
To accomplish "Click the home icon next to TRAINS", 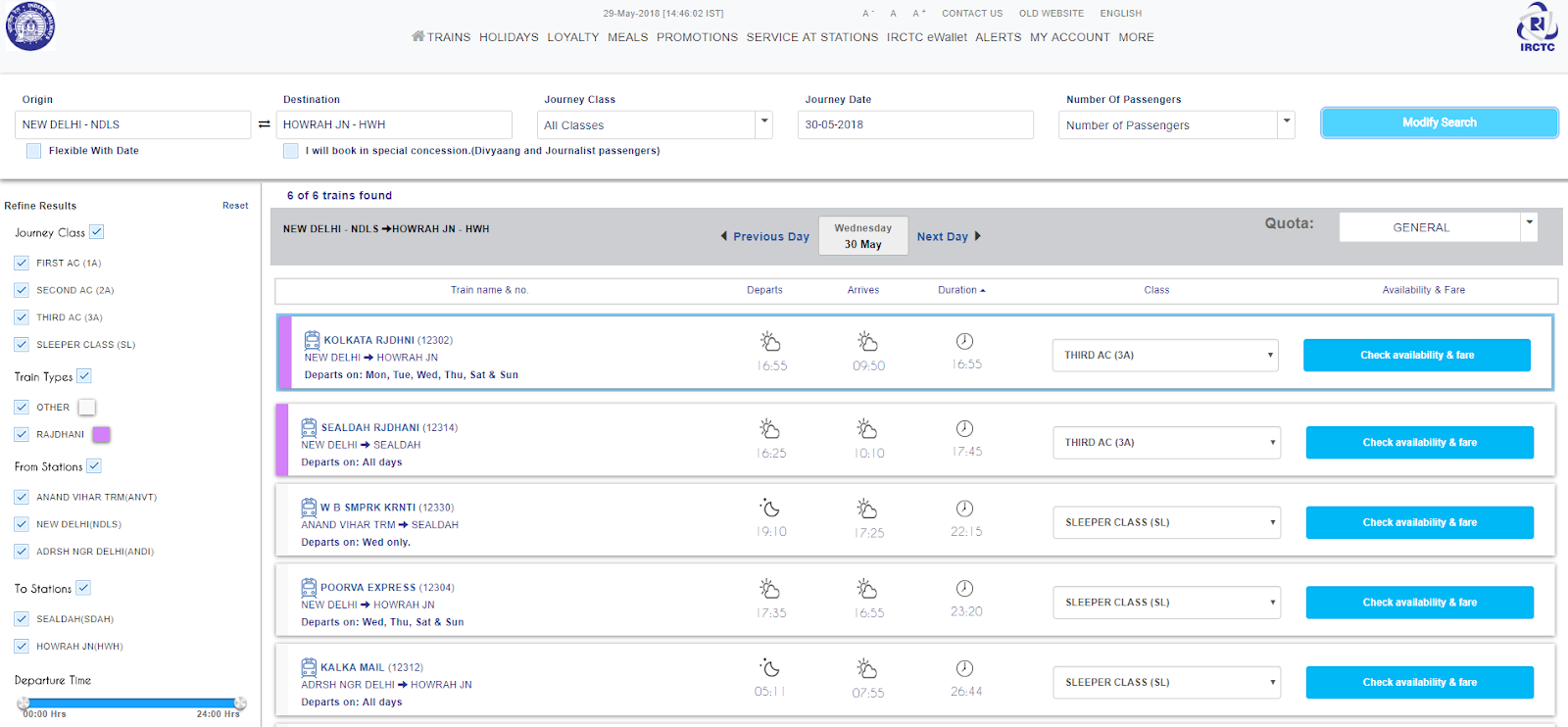I will click(x=418, y=36).
